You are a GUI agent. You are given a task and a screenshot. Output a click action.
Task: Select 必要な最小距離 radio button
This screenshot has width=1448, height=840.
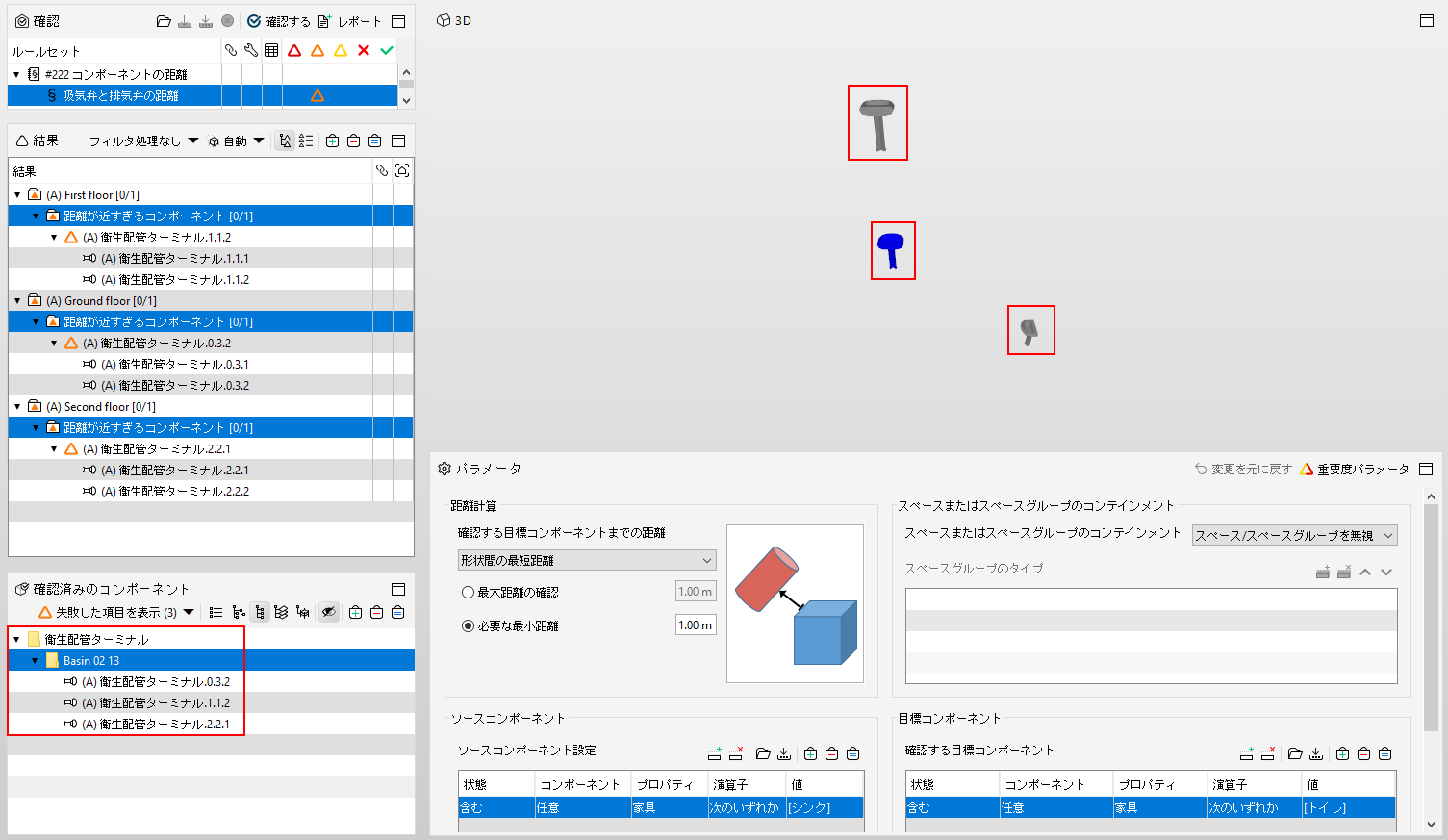pyautogui.click(x=468, y=625)
